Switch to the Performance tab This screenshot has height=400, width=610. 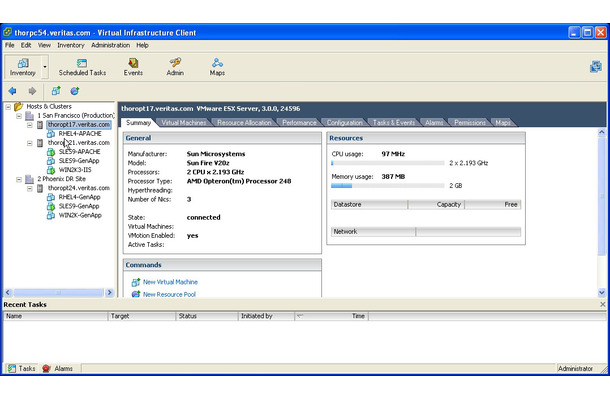click(x=299, y=123)
